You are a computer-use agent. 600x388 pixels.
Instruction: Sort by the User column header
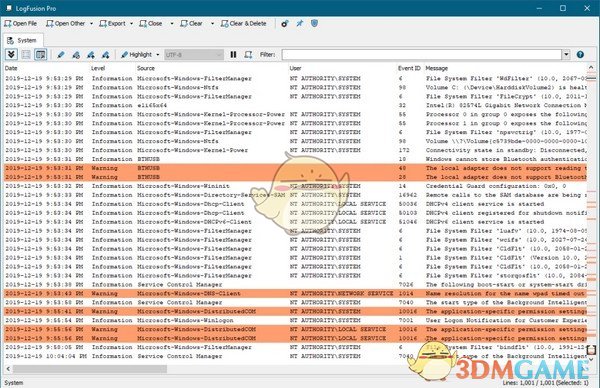coord(295,68)
